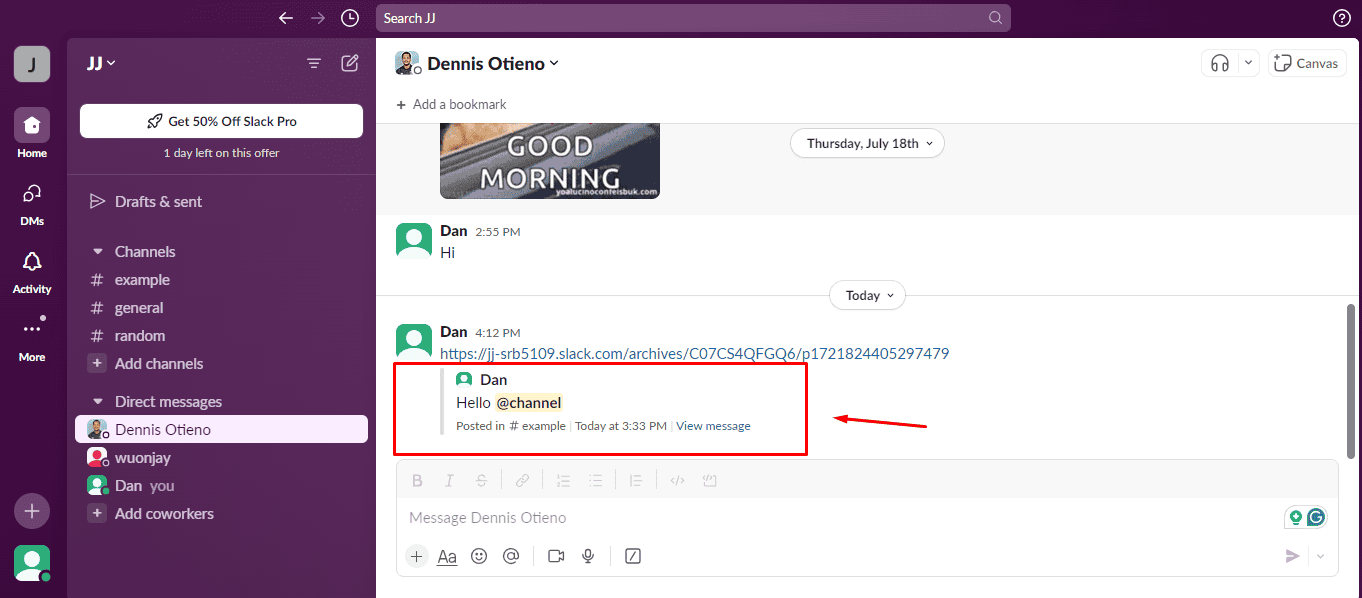Toggle strikethrough formatting
Screen dimensions: 1362x598
point(482,480)
